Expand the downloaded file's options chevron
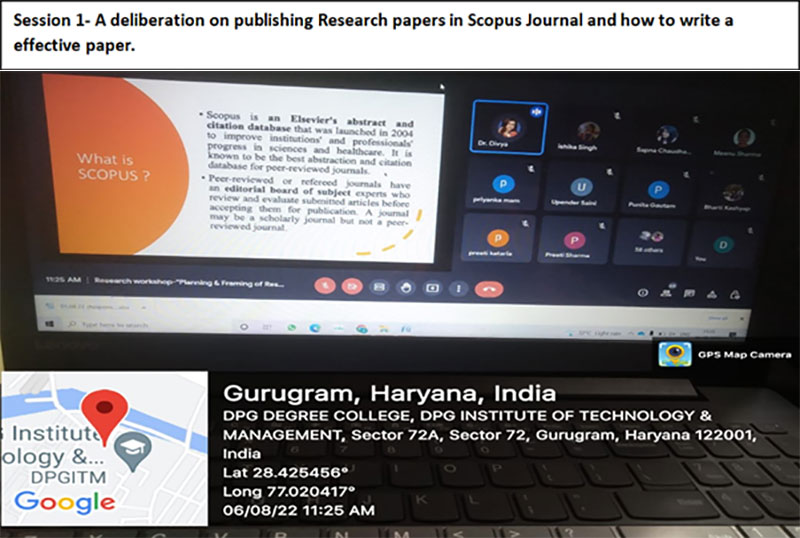This screenshot has height=538, width=800. (x=143, y=308)
